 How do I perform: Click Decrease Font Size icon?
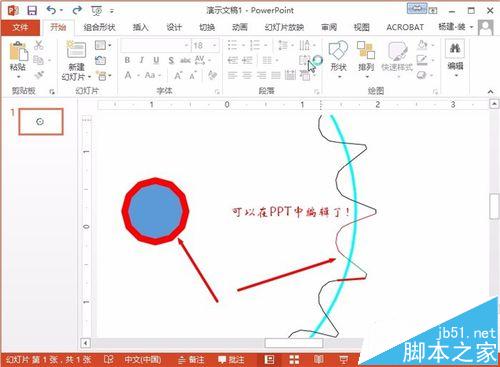pyautogui.click(x=193, y=76)
